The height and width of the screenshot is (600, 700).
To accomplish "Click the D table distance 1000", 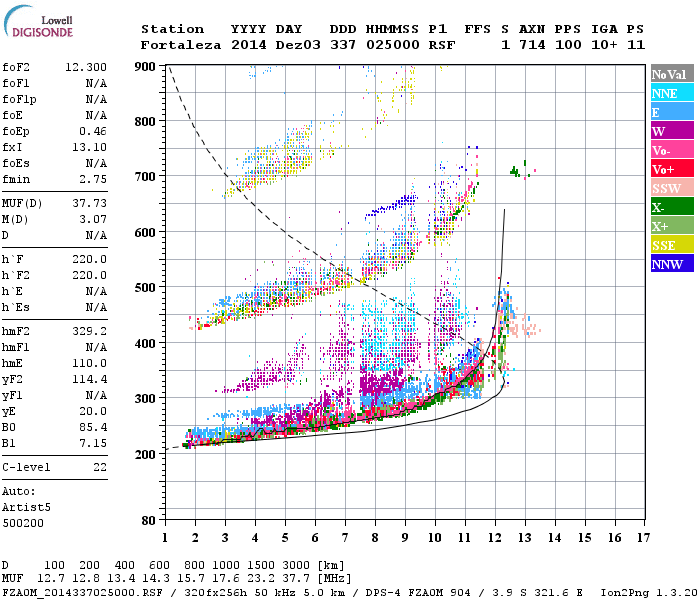I will click(226, 566).
